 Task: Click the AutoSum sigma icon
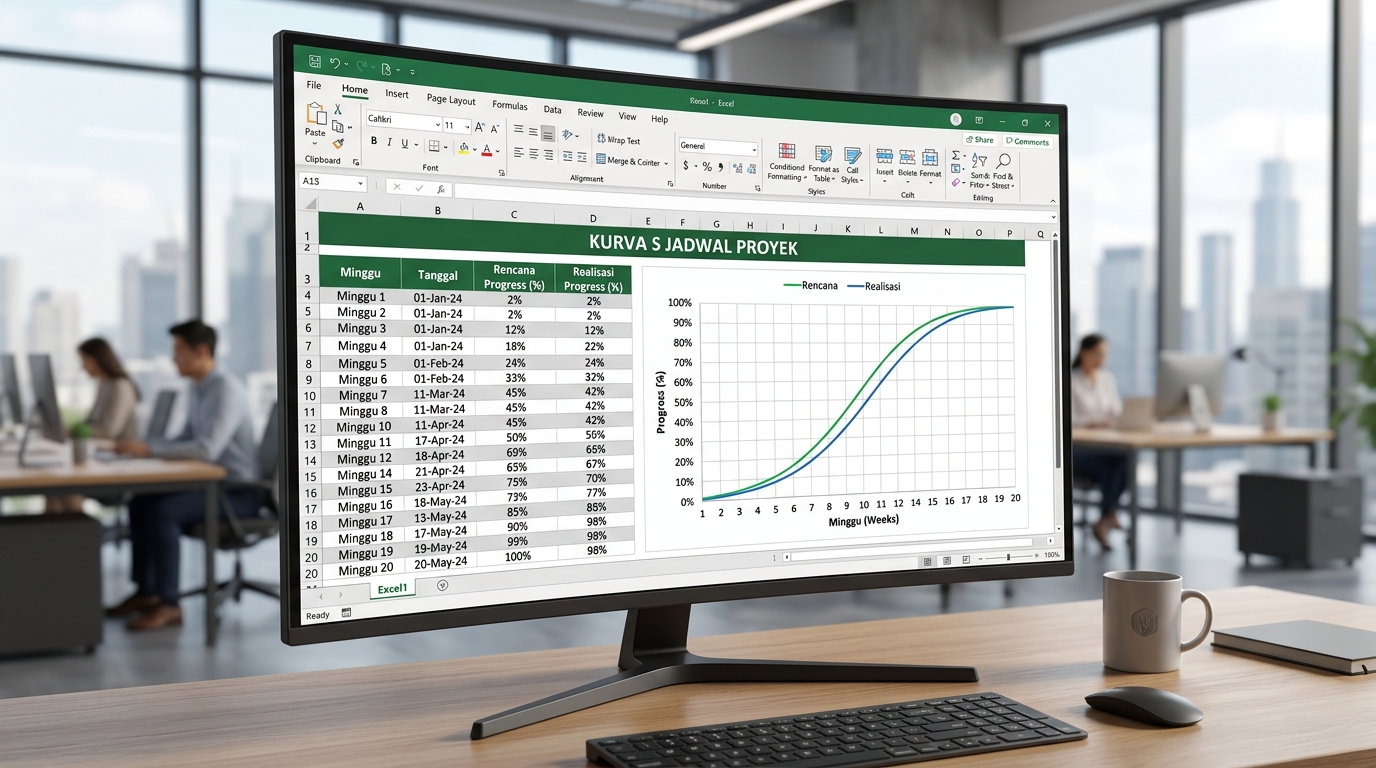pos(956,155)
